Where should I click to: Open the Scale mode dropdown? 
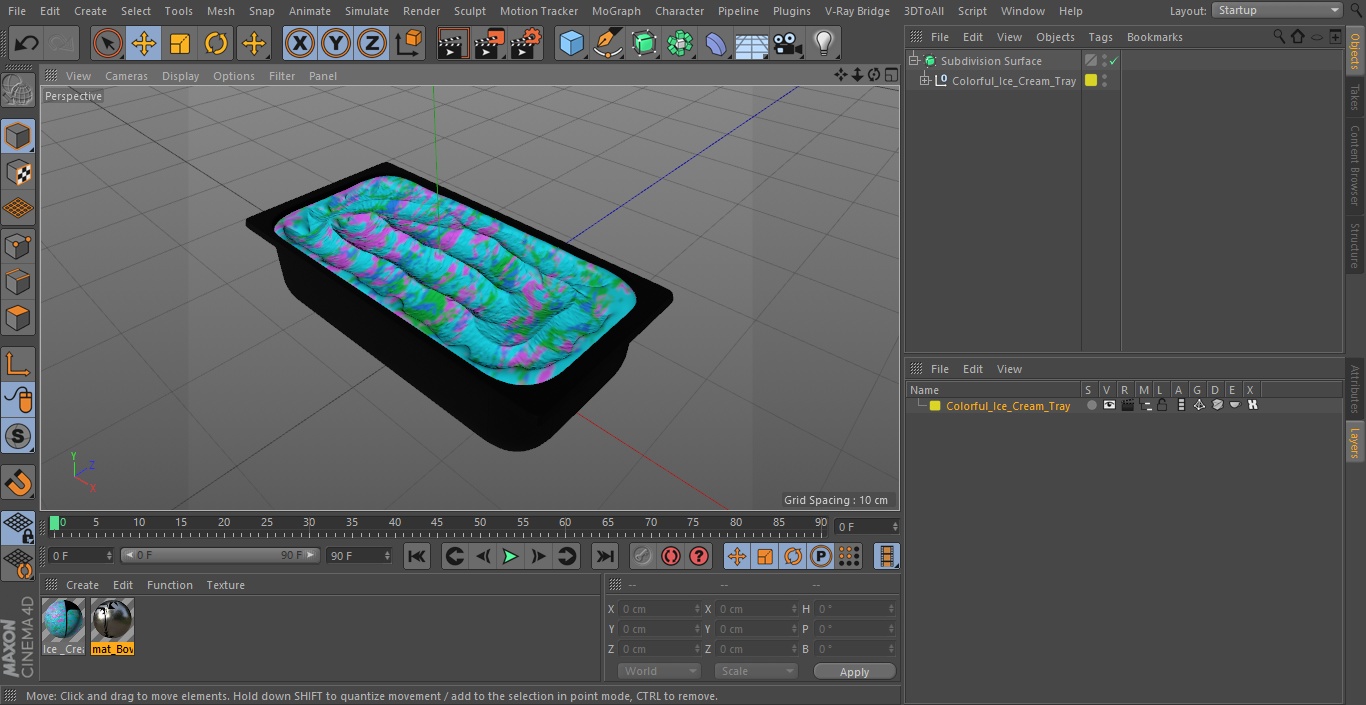point(755,671)
